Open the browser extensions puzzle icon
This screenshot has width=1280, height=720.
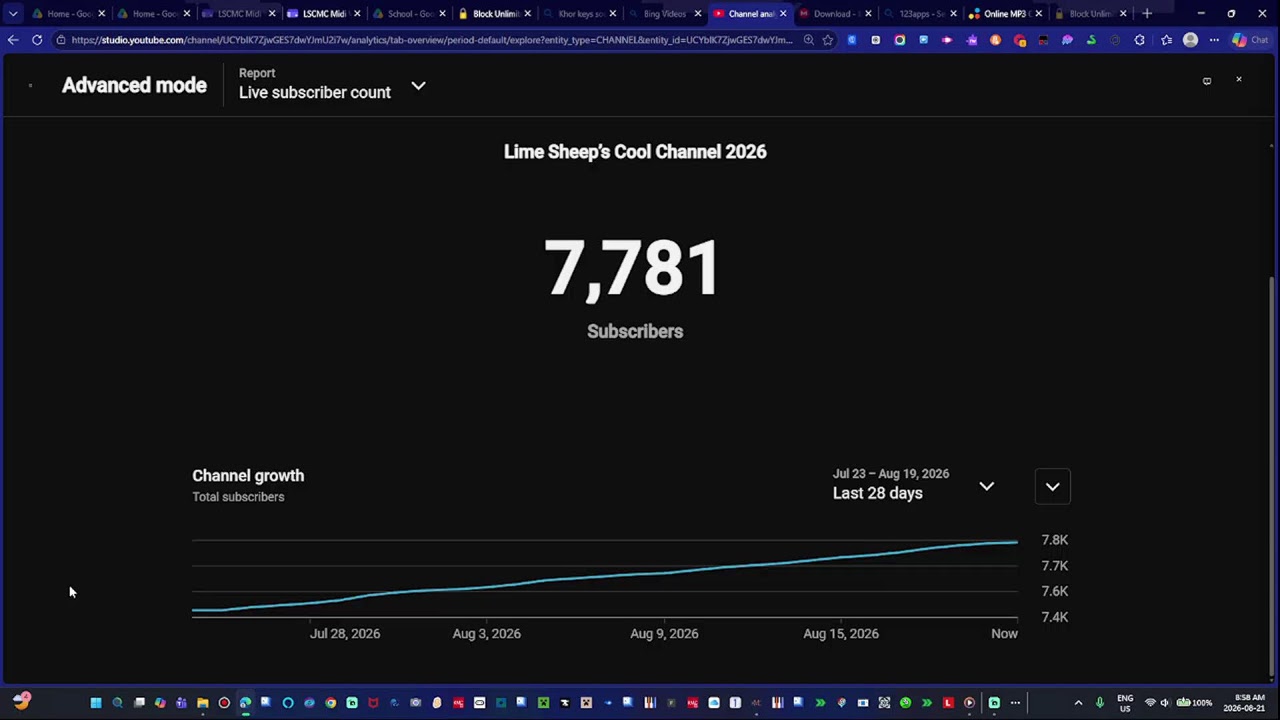(1140, 40)
